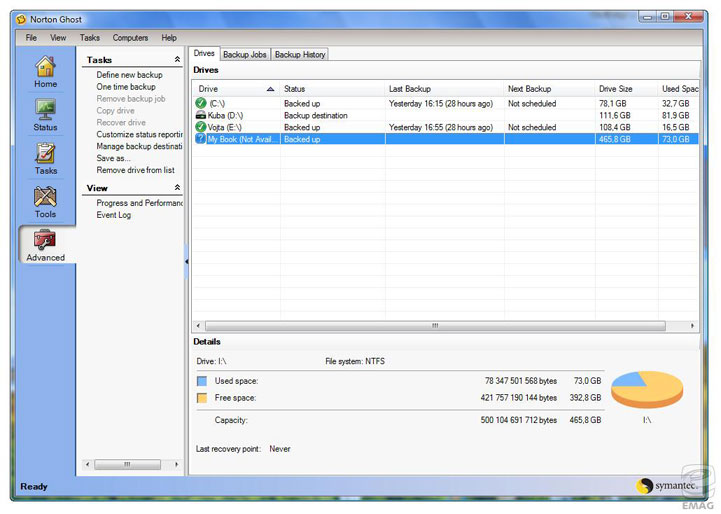The width and height of the screenshot is (721, 514).
Task: Sort by the Used Space column header
Action: (x=678, y=89)
